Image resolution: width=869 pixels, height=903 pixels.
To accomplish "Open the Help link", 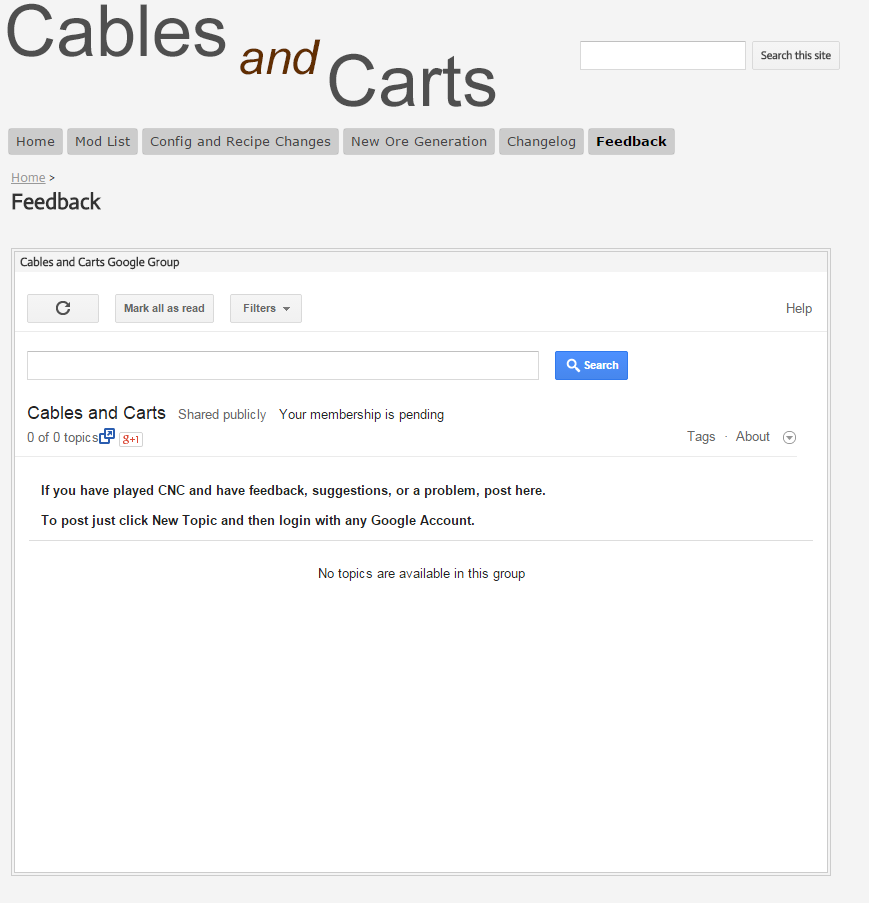I will 798,308.
